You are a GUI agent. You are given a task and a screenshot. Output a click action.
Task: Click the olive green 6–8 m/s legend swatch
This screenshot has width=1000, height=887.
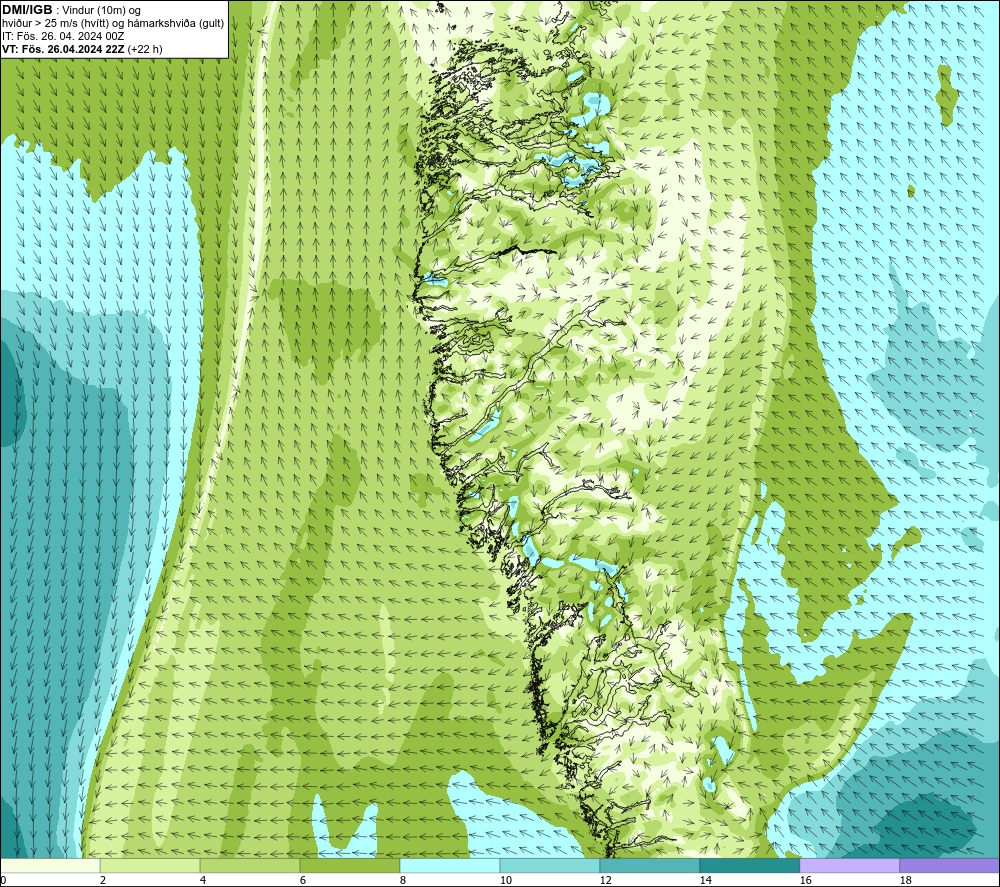coord(349,865)
